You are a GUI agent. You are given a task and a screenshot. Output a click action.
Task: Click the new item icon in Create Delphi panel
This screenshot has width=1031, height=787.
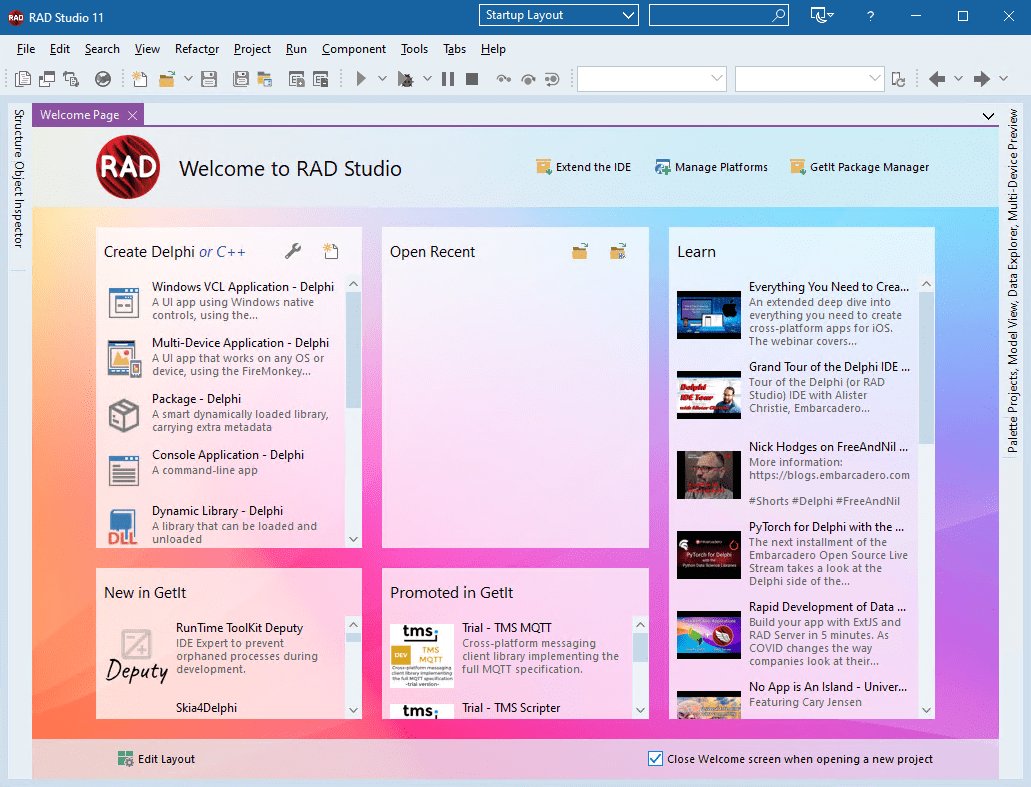tap(331, 251)
